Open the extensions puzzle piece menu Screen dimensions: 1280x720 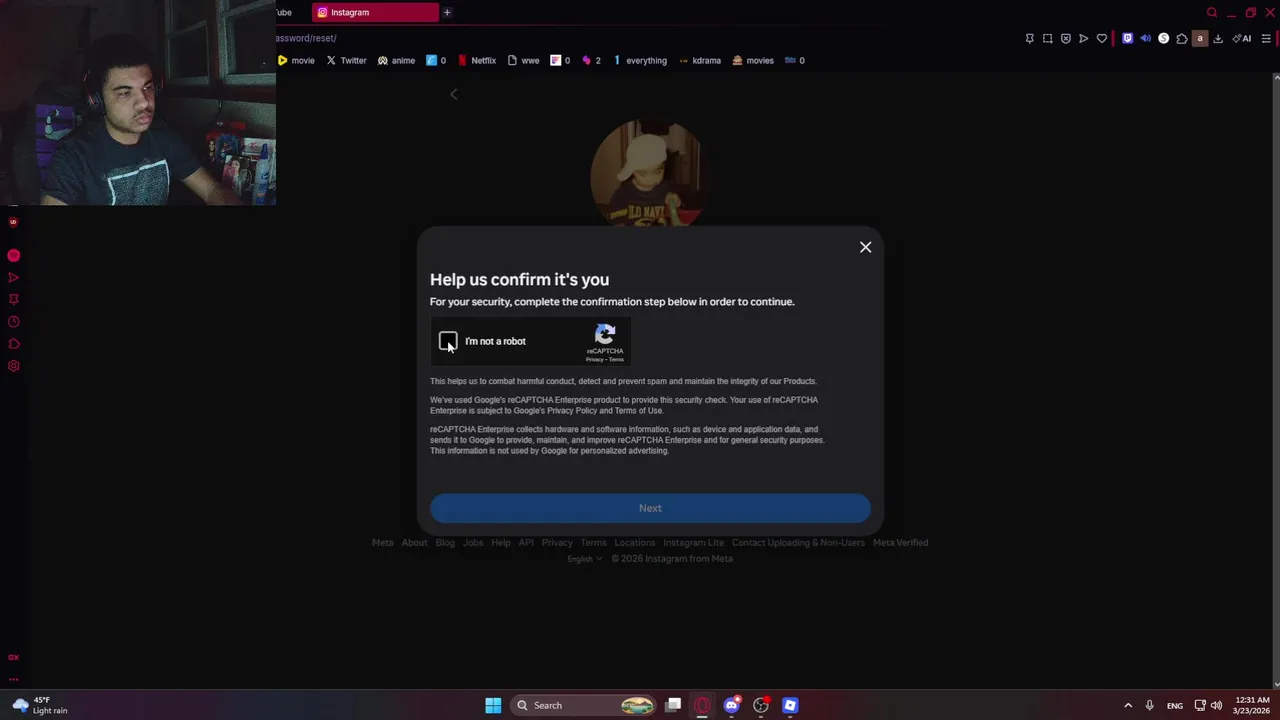pyautogui.click(x=1181, y=38)
